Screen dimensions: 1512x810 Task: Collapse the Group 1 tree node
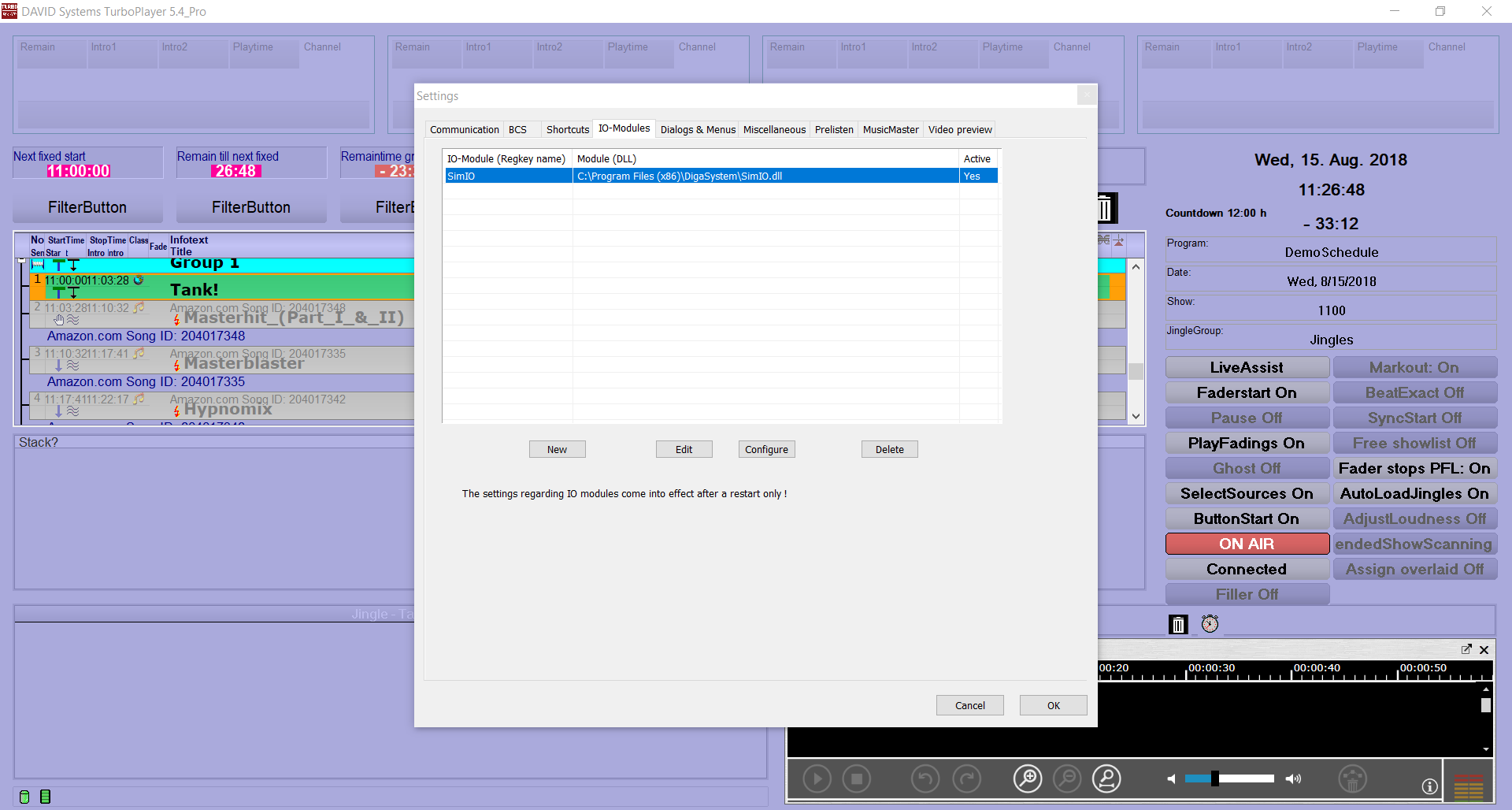click(22, 260)
